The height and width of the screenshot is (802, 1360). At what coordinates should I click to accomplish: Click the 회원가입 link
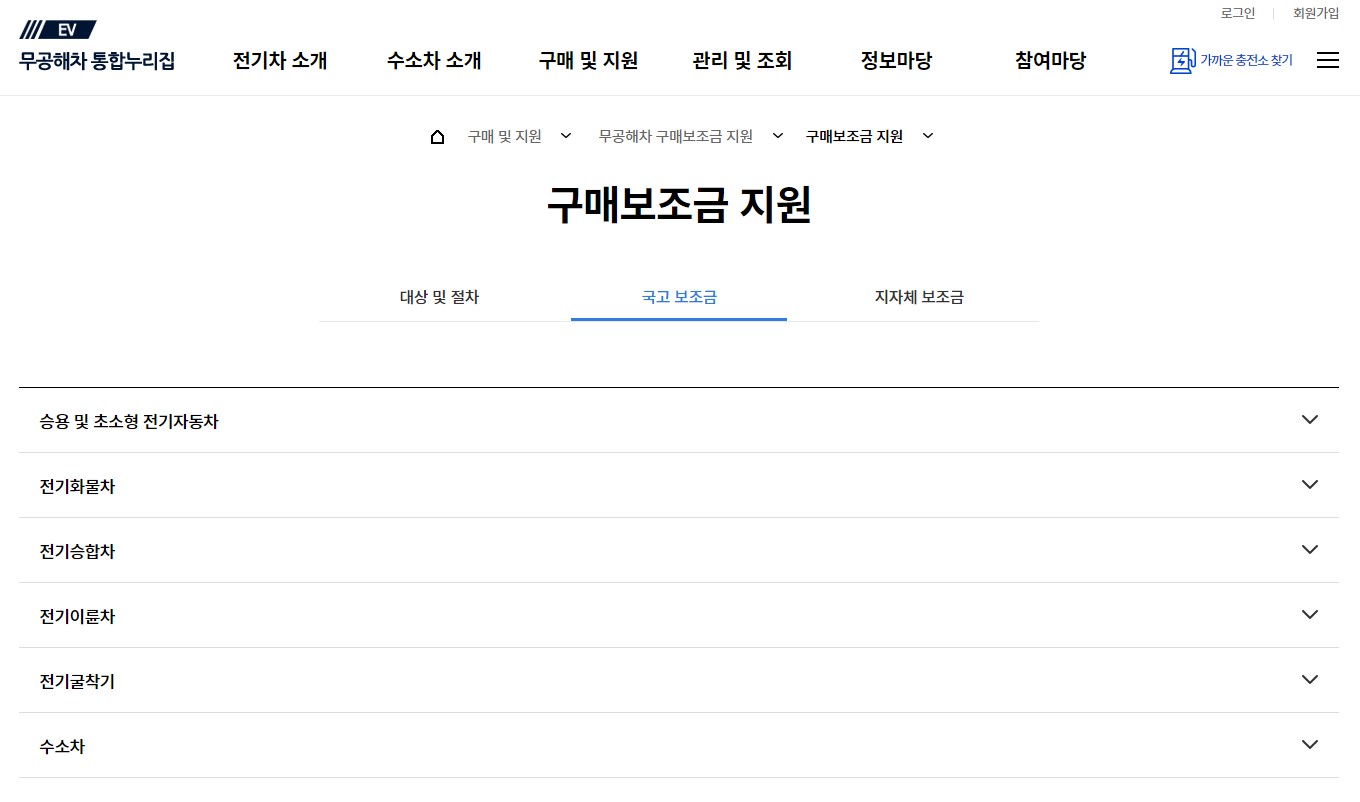click(x=1315, y=13)
